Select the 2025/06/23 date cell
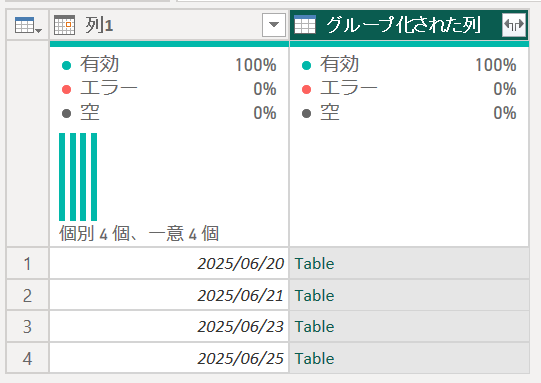 point(169,326)
